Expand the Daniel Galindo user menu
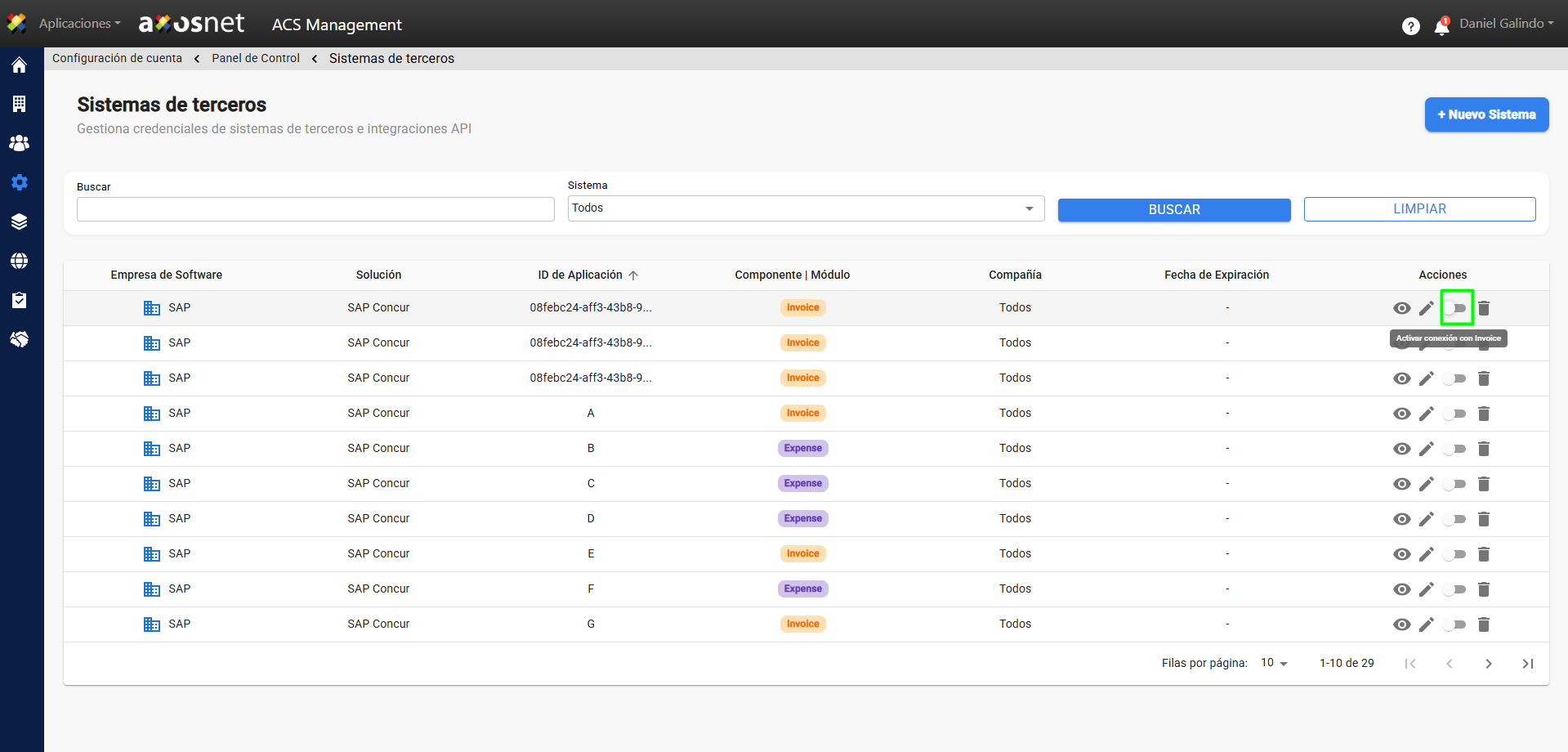The image size is (1568, 752). [x=1506, y=24]
